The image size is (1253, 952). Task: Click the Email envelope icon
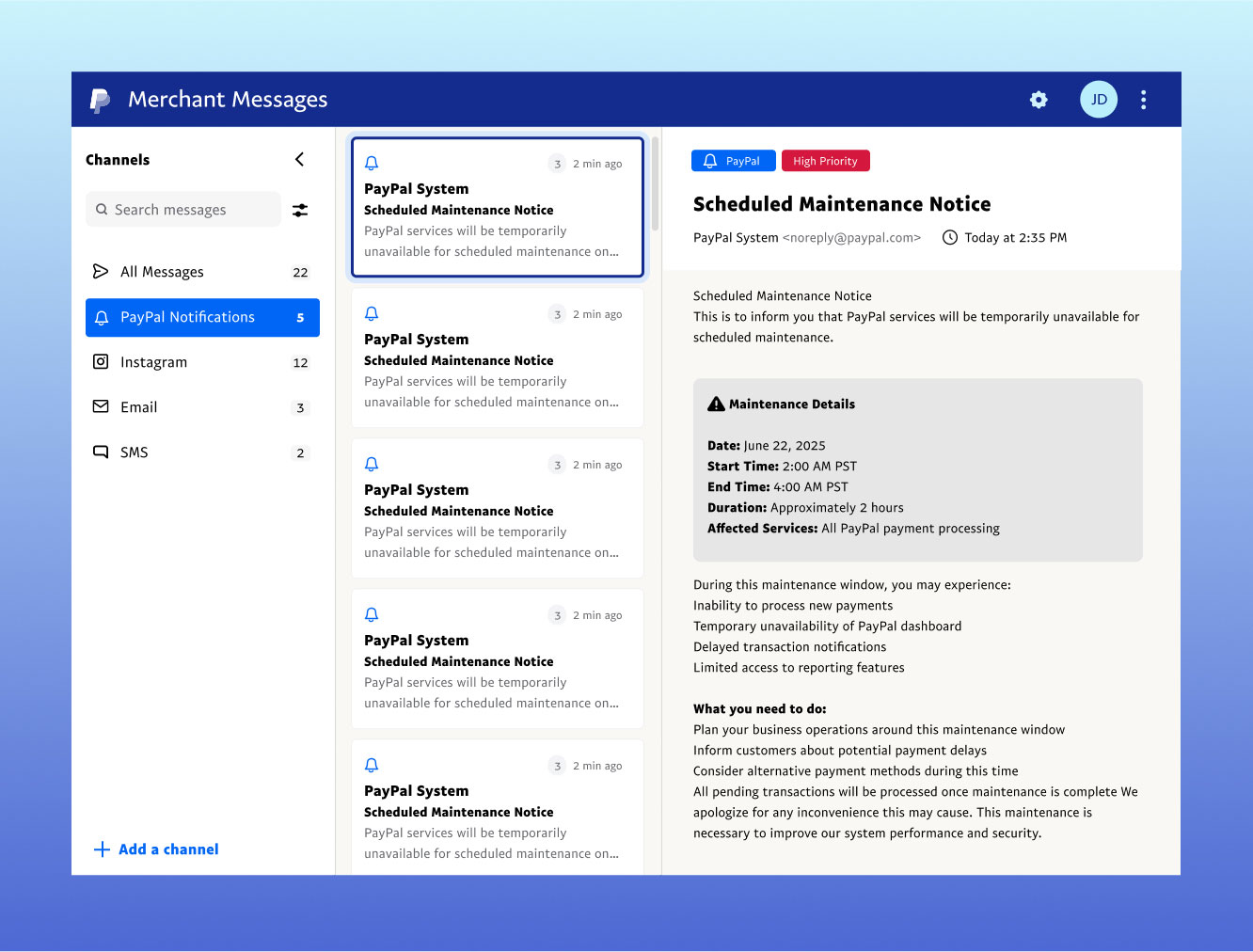click(101, 407)
